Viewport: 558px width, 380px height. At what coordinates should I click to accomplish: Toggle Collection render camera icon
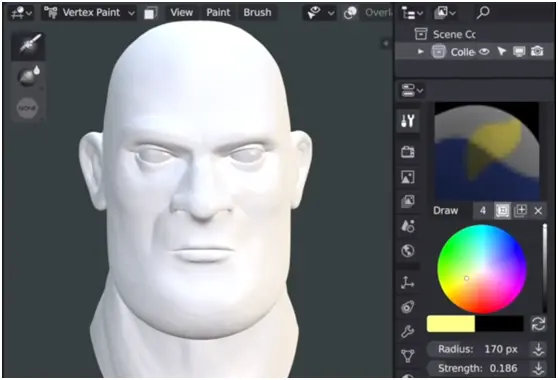pyautogui.click(x=537, y=52)
